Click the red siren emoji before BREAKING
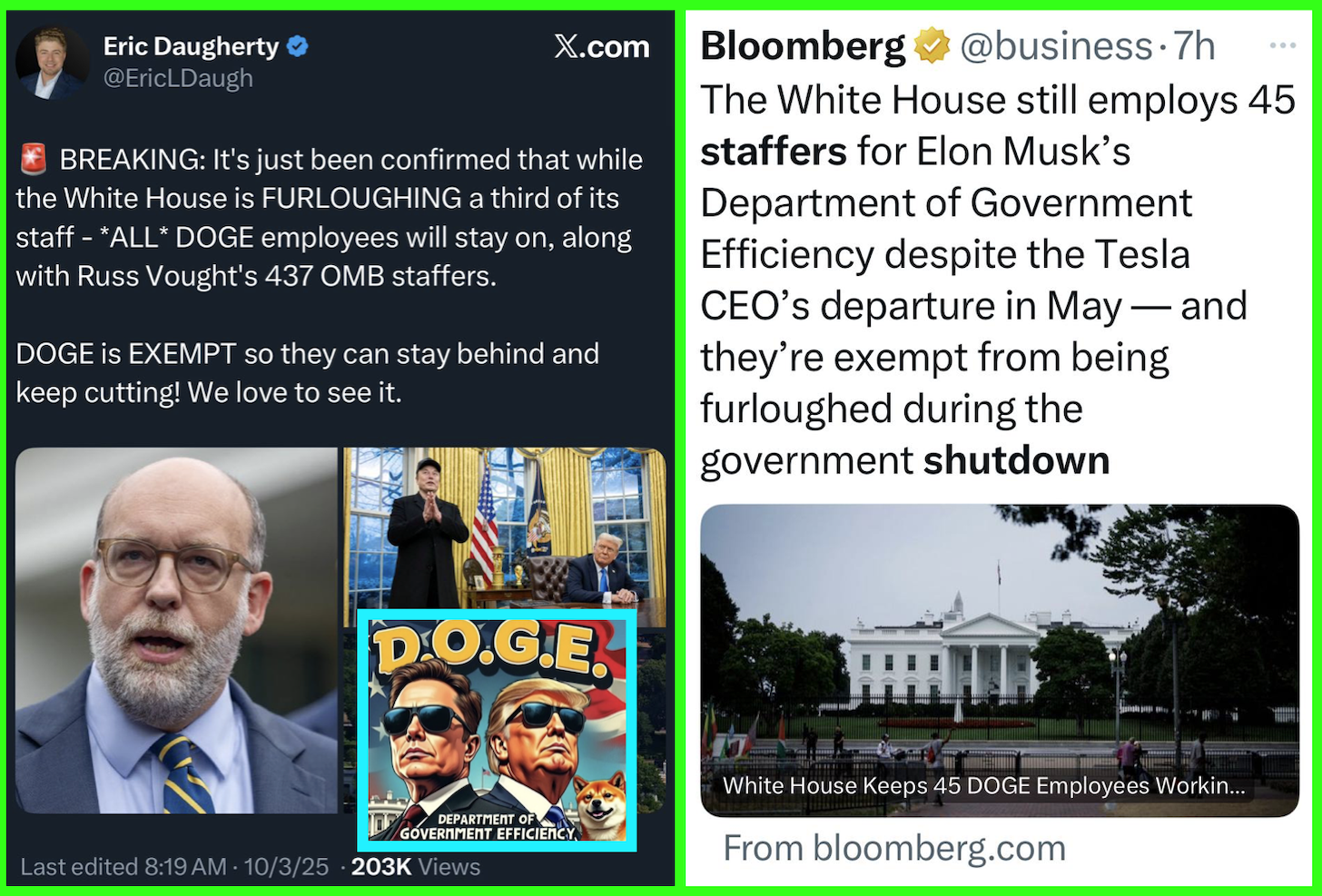Screen dimensions: 1322x896 click(x=33, y=160)
